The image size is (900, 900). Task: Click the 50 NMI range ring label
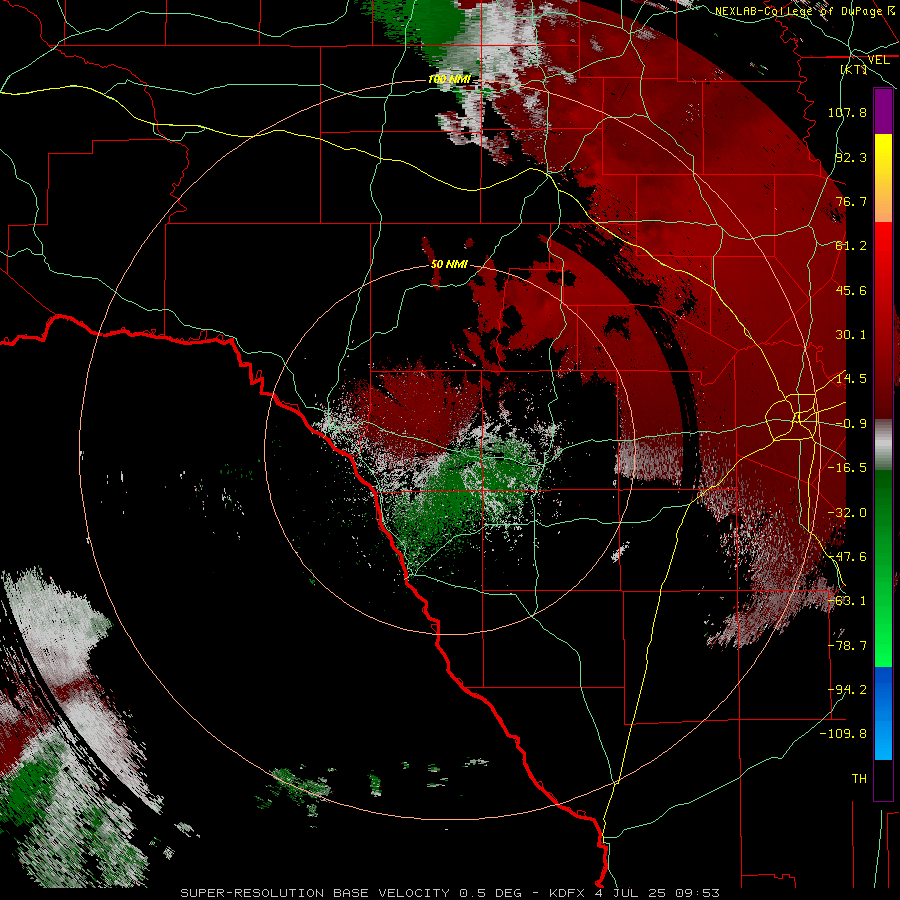(449, 265)
